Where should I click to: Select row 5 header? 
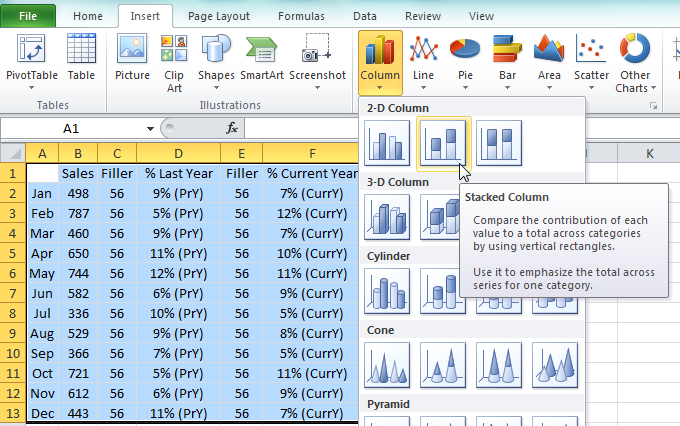[x=13, y=253]
